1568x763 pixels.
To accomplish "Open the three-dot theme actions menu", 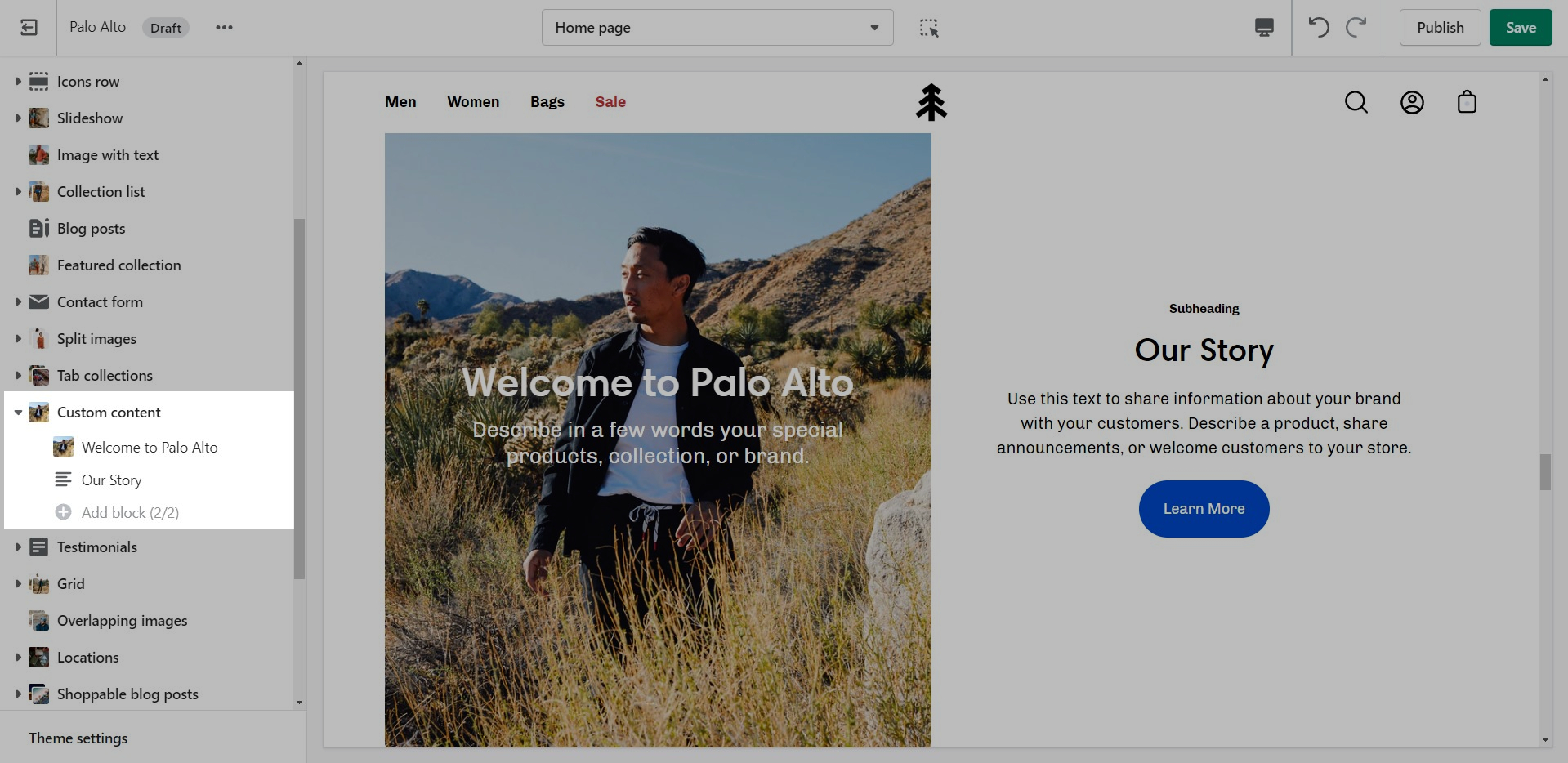I will point(224,28).
